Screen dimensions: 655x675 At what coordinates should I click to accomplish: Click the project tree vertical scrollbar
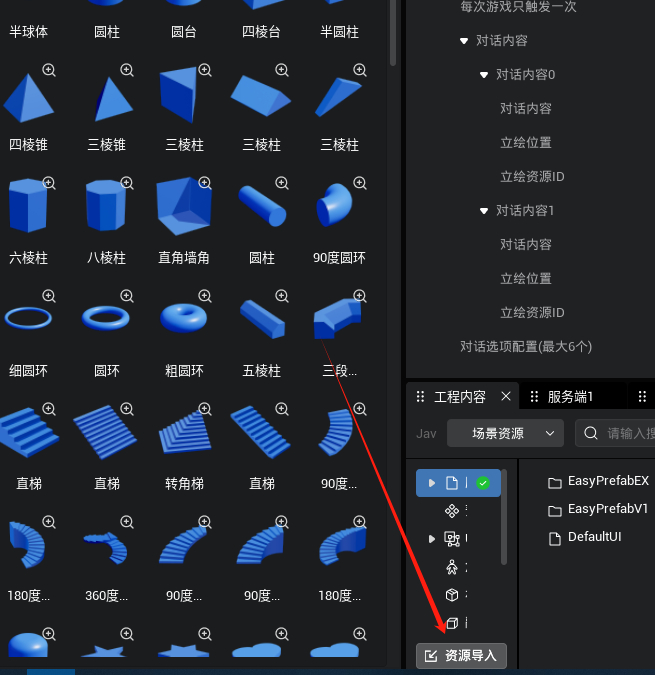pyautogui.click(x=504, y=517)
